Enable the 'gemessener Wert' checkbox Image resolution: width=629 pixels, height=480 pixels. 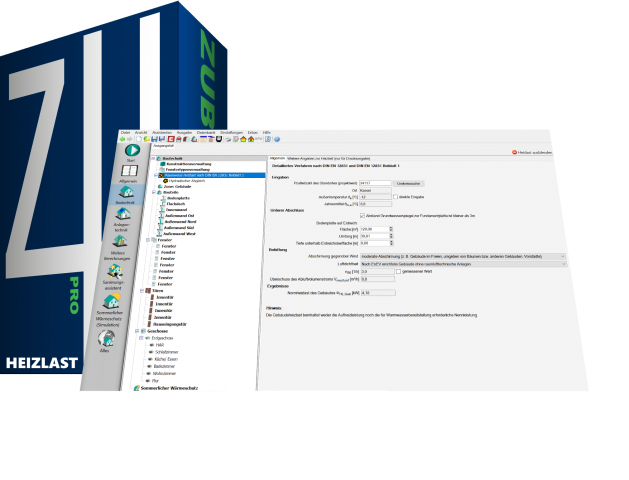398,271
